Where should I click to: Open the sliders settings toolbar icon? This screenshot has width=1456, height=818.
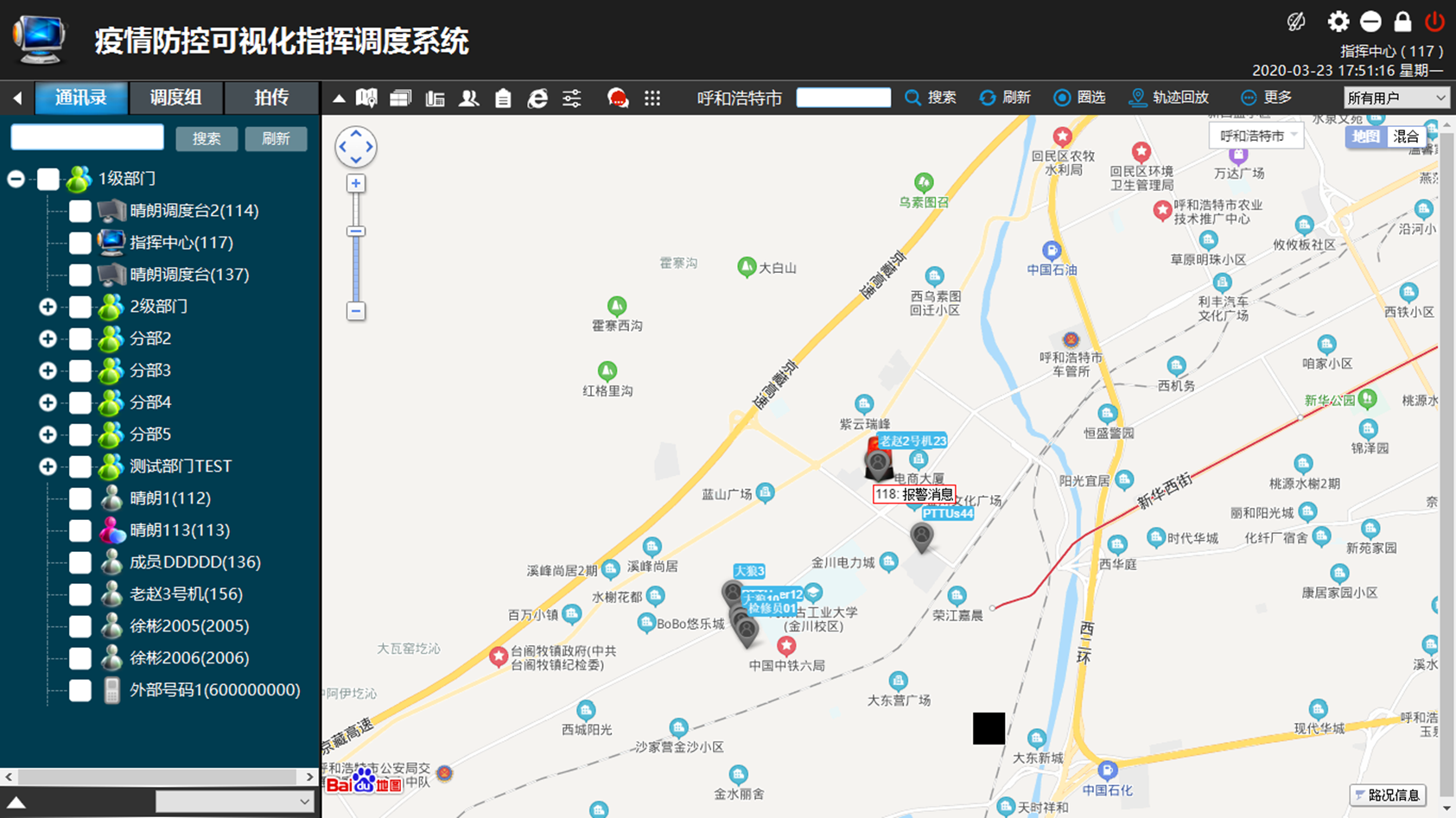[x=572, y=98]
